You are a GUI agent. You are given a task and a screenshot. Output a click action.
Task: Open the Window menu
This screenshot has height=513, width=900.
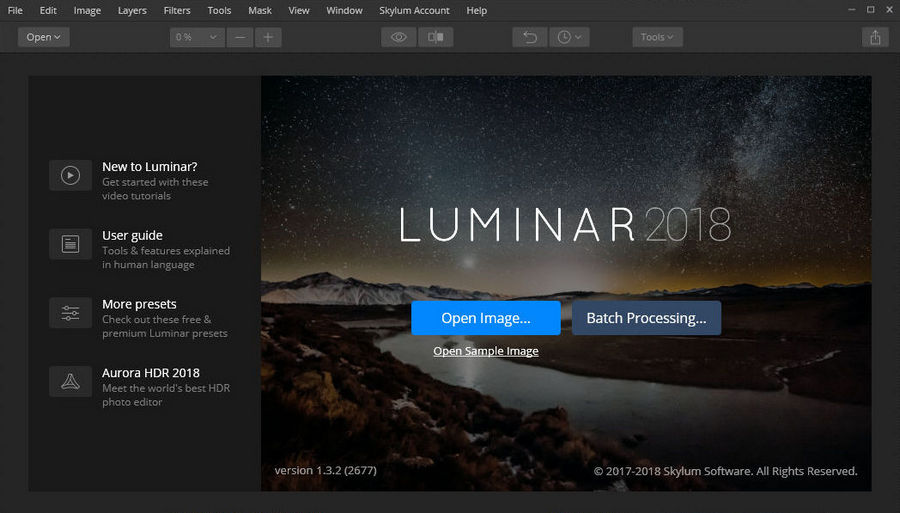(344, 10)
